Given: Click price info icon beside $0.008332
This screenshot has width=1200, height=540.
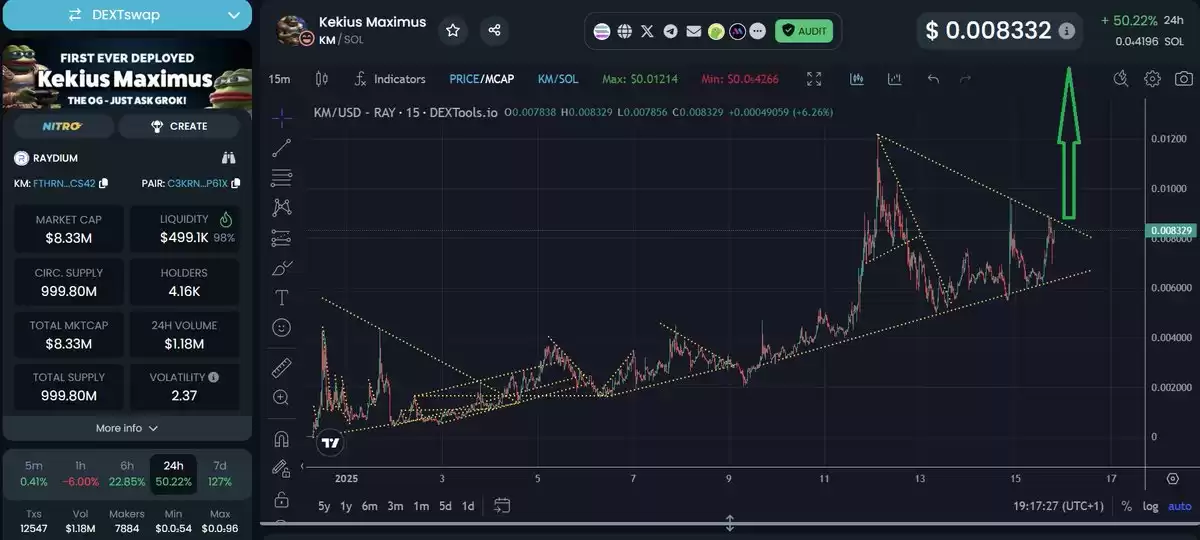Looking at the screenshot, I should pyautogui.click(x=1067, y=31).
